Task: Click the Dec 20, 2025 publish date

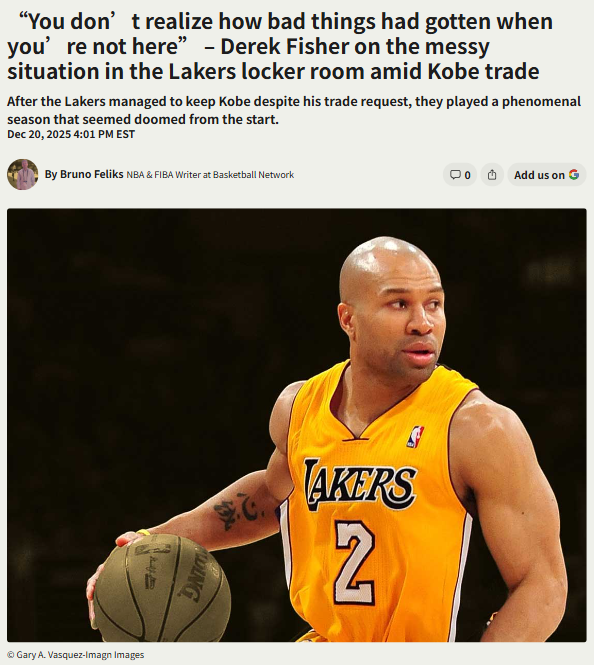Action: point(71,134)
